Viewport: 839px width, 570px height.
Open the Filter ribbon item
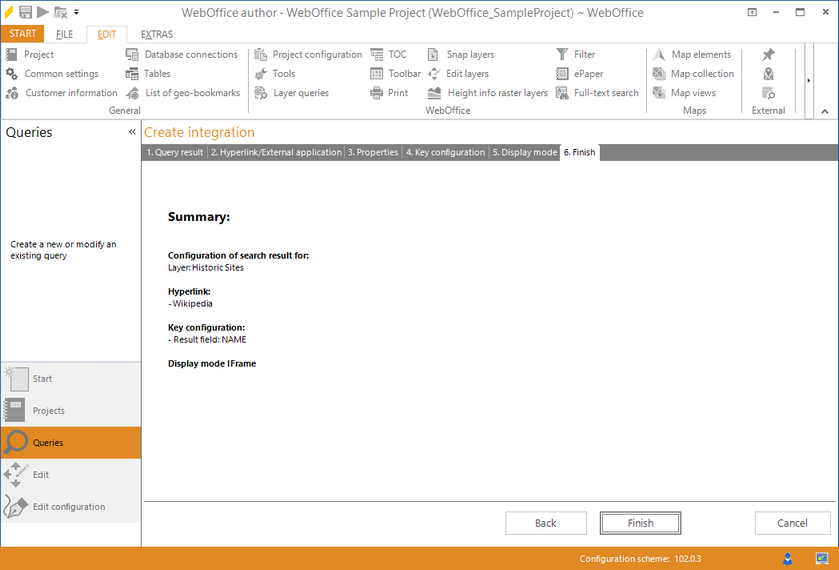tap(576, 54)
